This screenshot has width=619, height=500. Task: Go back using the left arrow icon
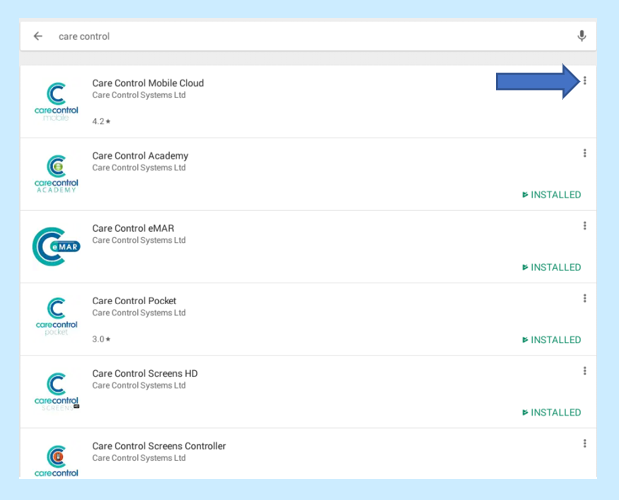click(38, 36)
